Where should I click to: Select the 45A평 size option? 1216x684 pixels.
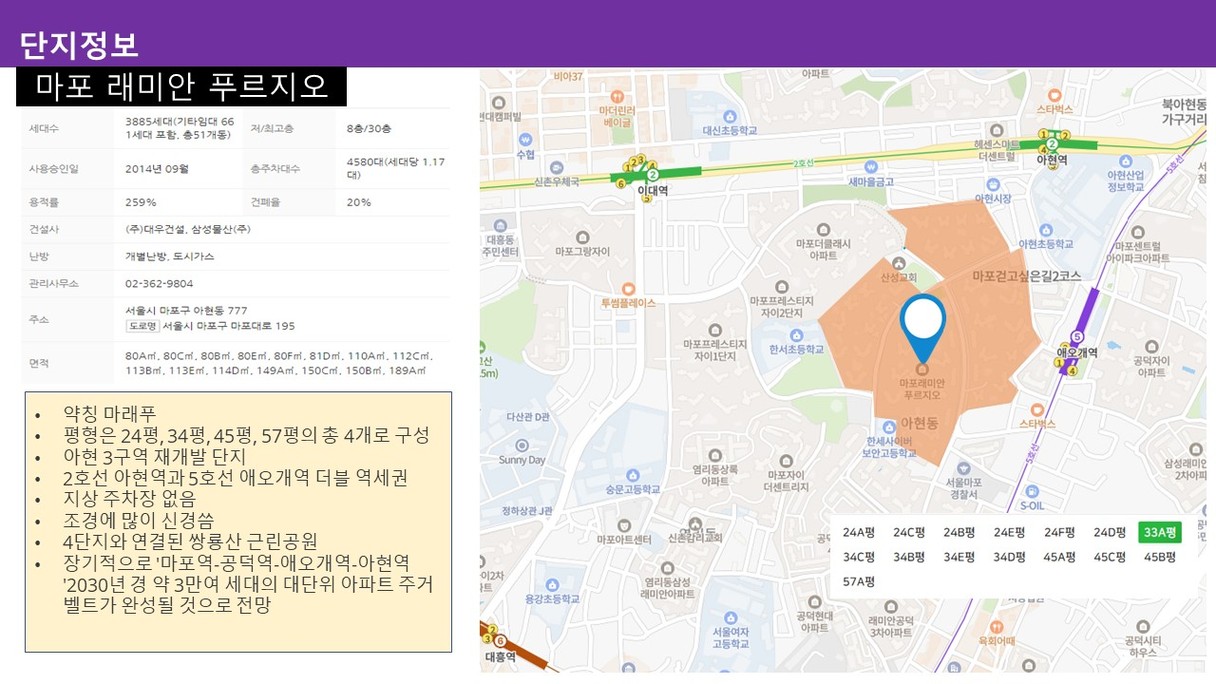click(1059, 557)
